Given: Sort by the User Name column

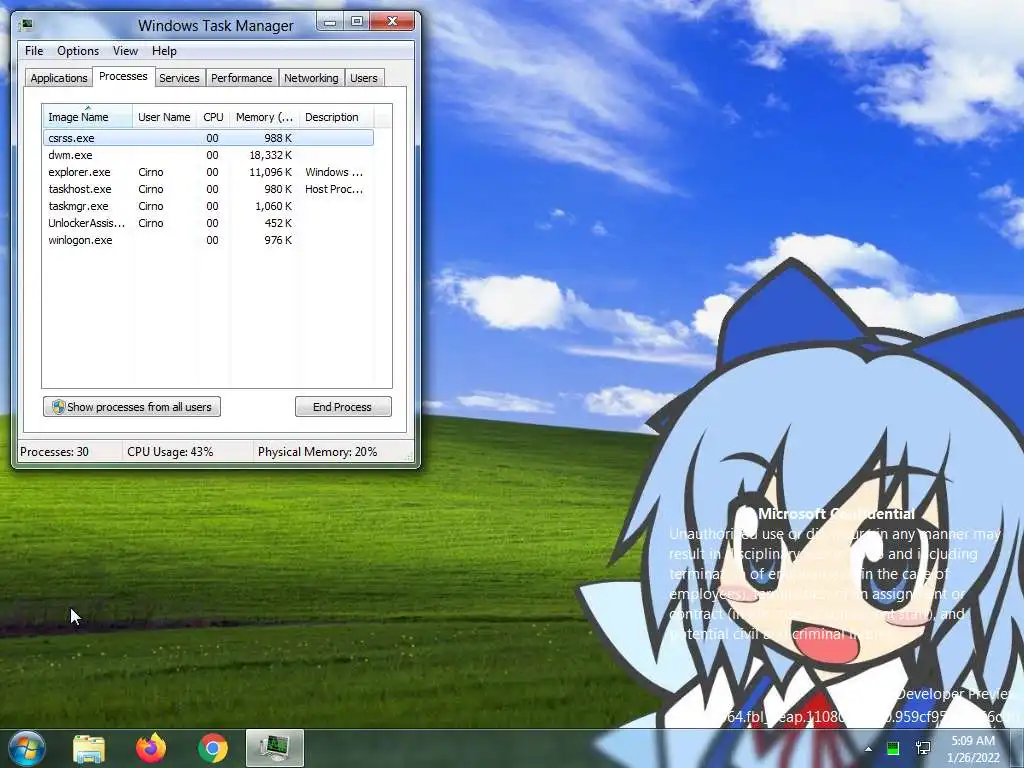Looking at the screenshot, I should coord(165,117).
